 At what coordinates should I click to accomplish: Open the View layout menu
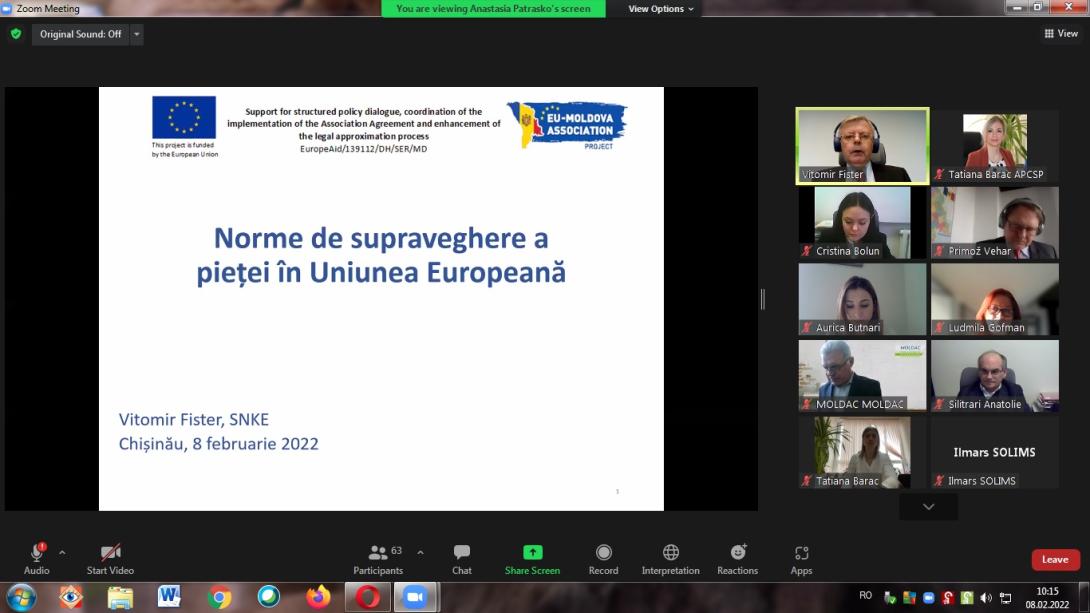pyautogui.click(x=1061, y=34)
